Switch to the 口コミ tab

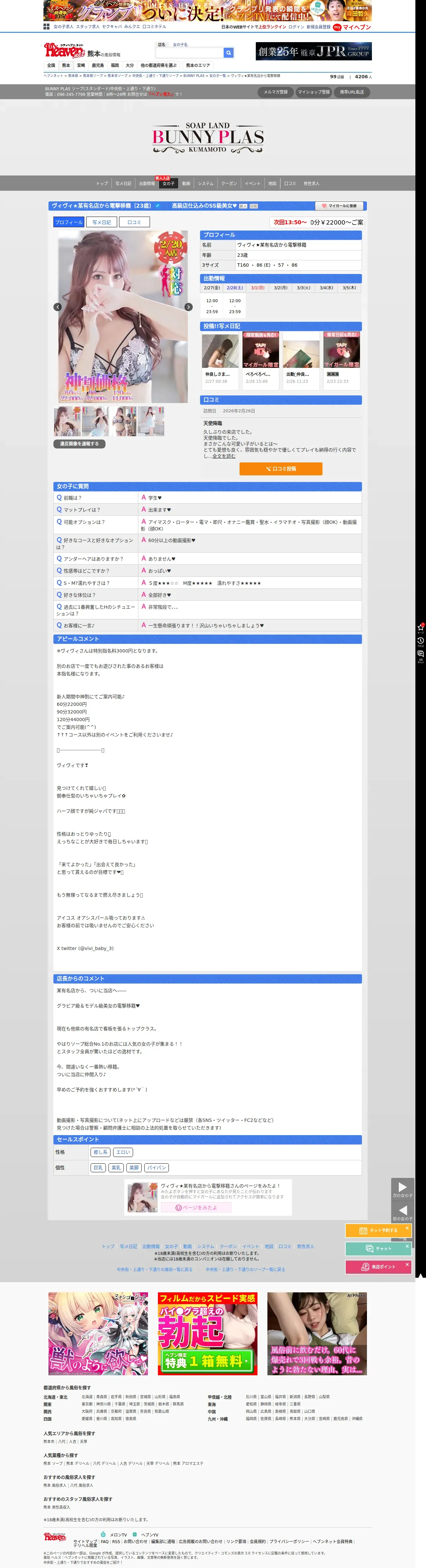tap(134, 222)
